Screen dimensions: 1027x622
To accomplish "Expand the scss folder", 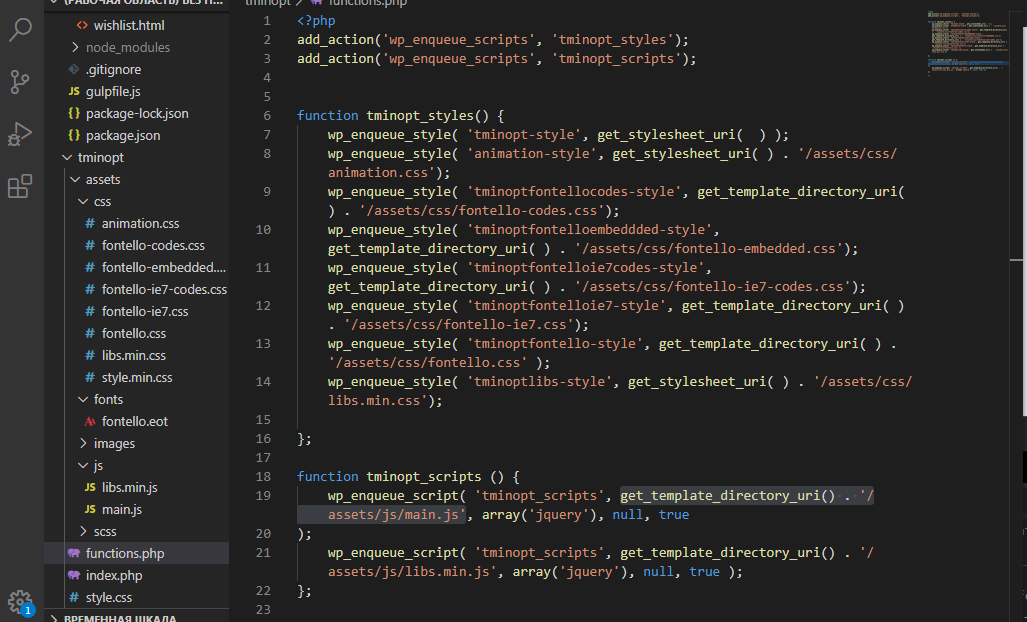I will point(105,532).
